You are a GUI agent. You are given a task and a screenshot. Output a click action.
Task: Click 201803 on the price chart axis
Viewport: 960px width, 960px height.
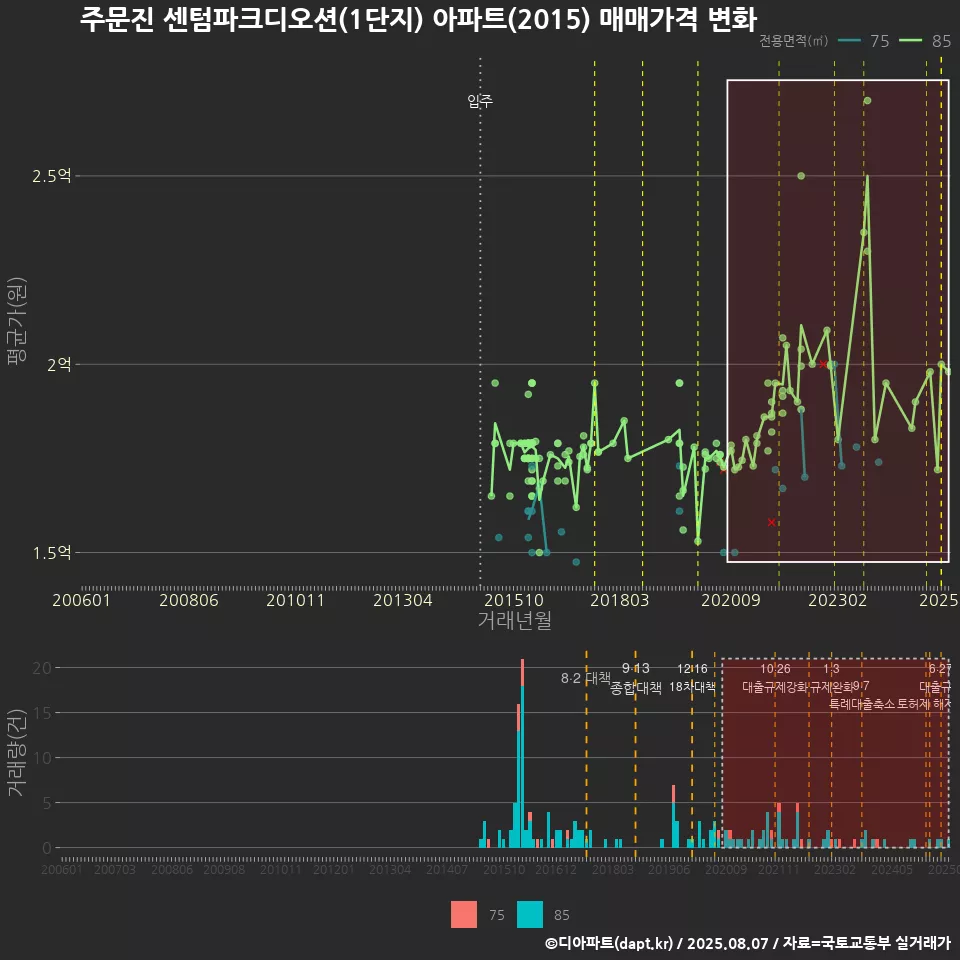[620, 600]
